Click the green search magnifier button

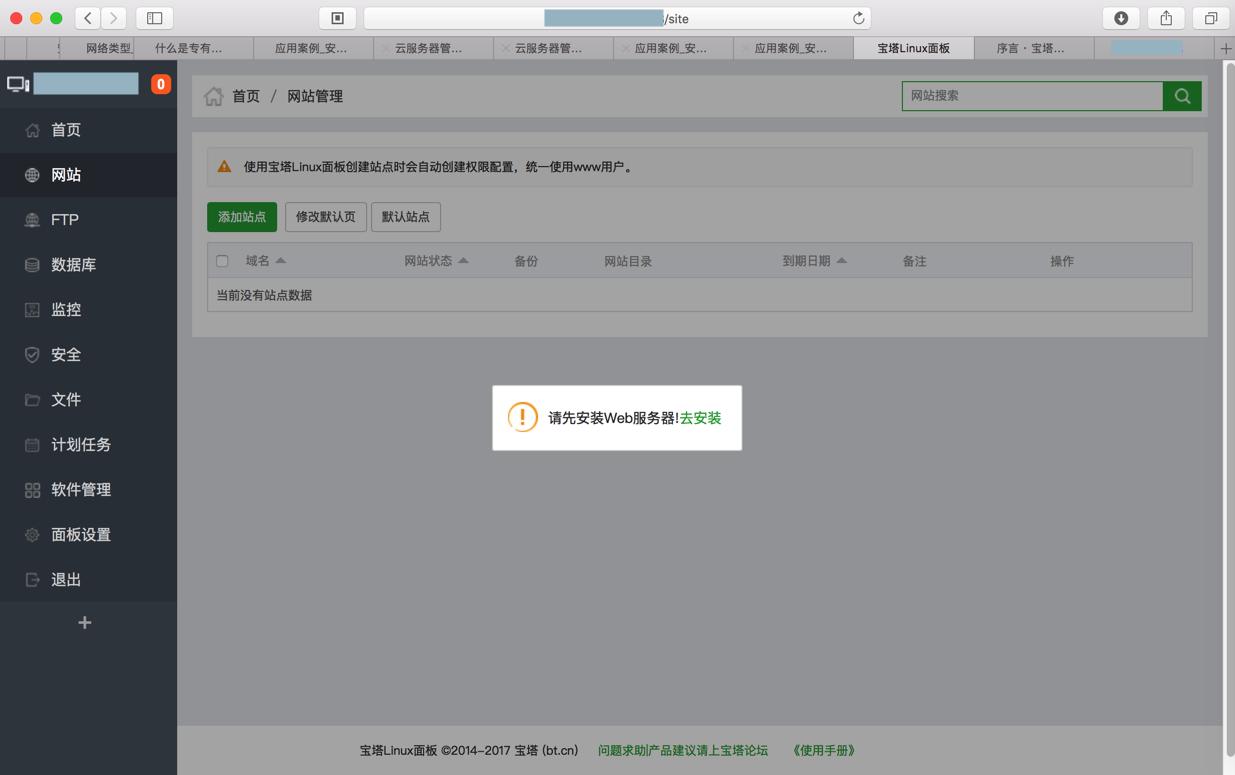(x=1182, y=96)
